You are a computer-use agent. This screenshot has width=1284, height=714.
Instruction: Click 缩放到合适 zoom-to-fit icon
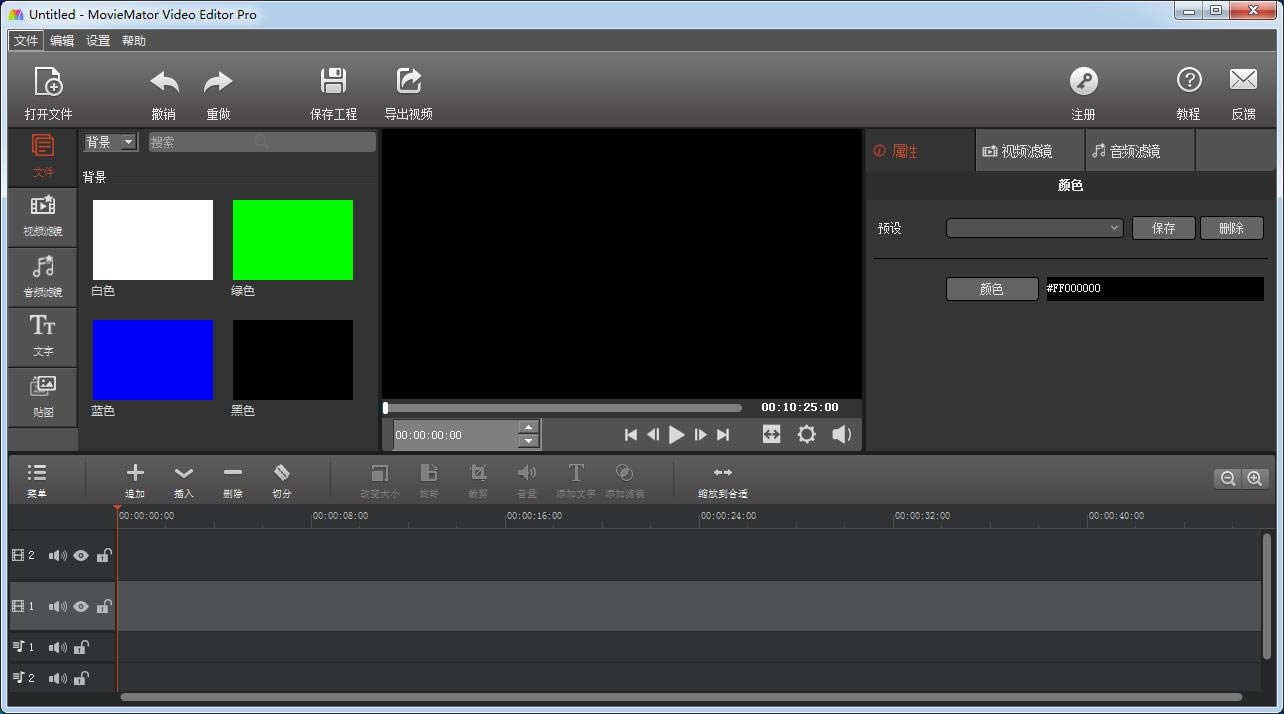[723, 472]
